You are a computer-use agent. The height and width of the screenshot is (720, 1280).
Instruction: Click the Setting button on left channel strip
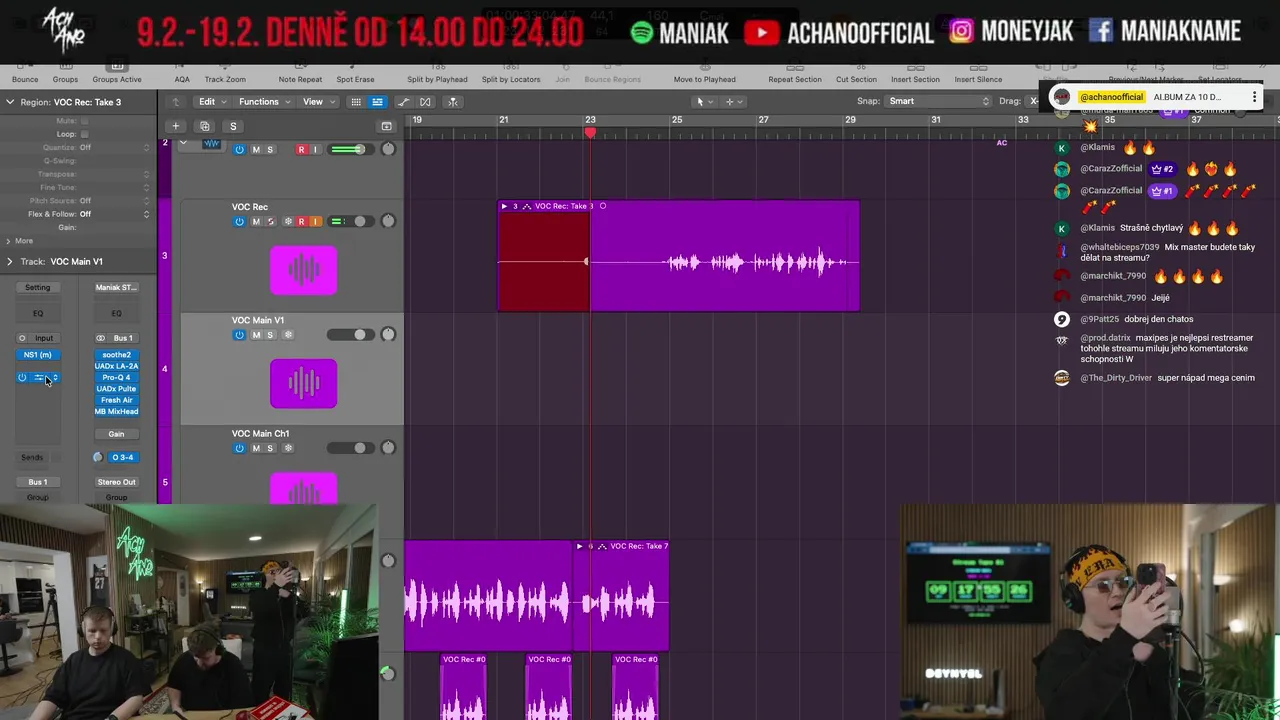tap(37, 287)
